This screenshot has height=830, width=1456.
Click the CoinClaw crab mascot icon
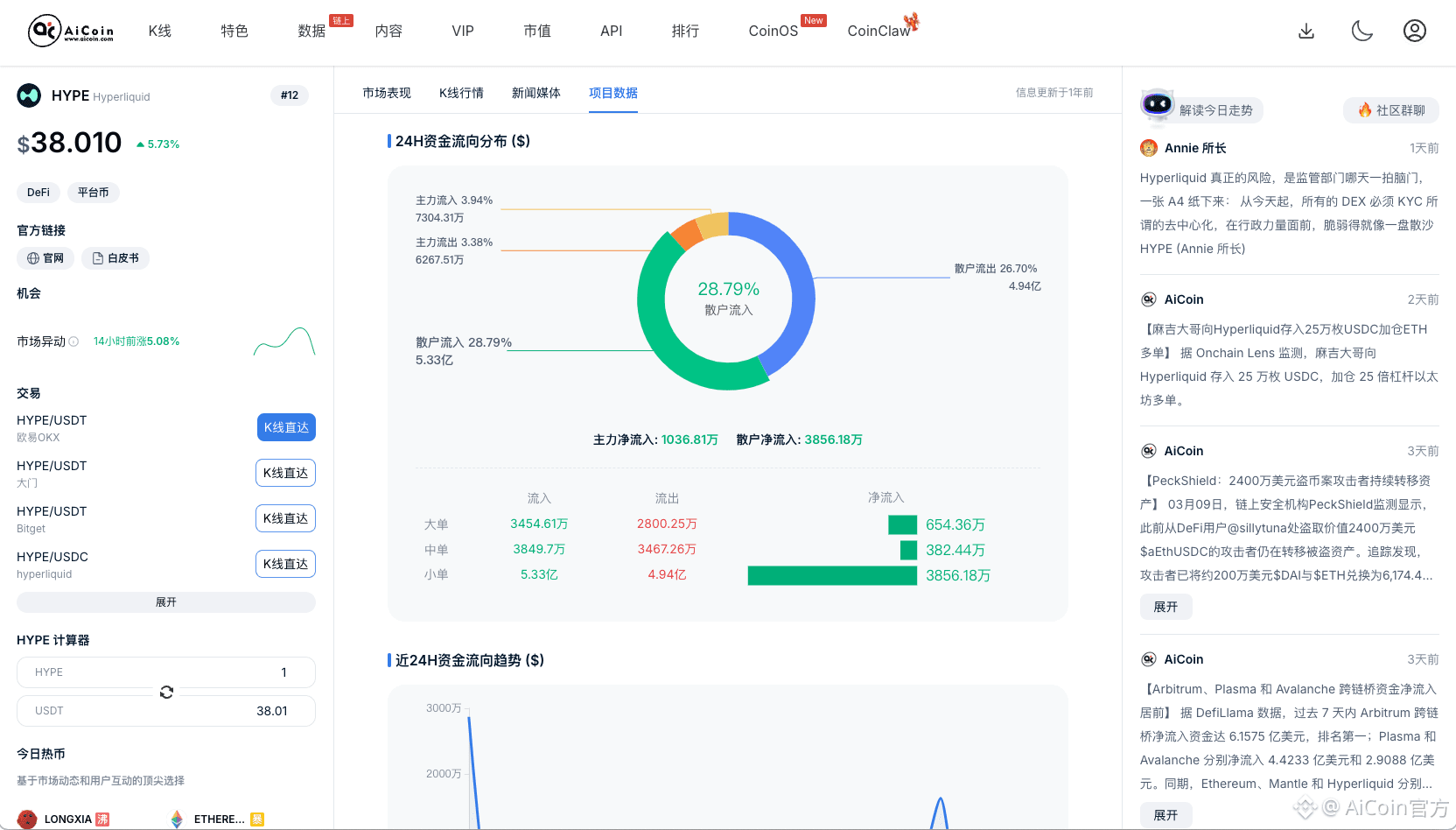click(x=913, y=23)
